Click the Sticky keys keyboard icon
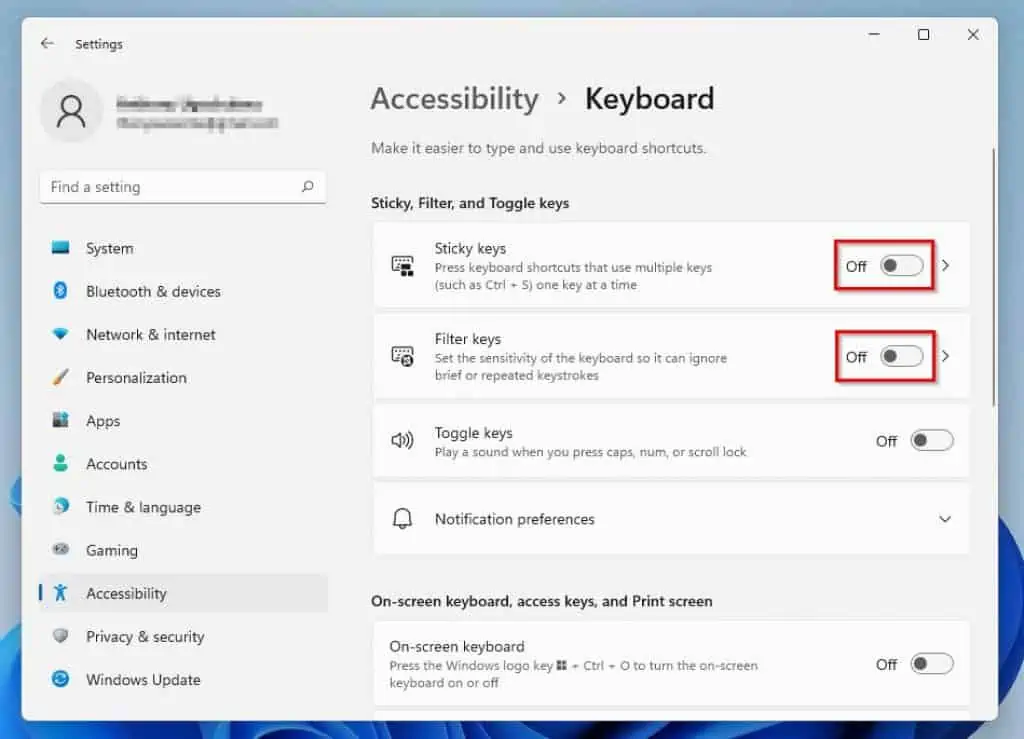Image resolution: width=1024 pixels, height=739 pixels. [x=402, y=266]
